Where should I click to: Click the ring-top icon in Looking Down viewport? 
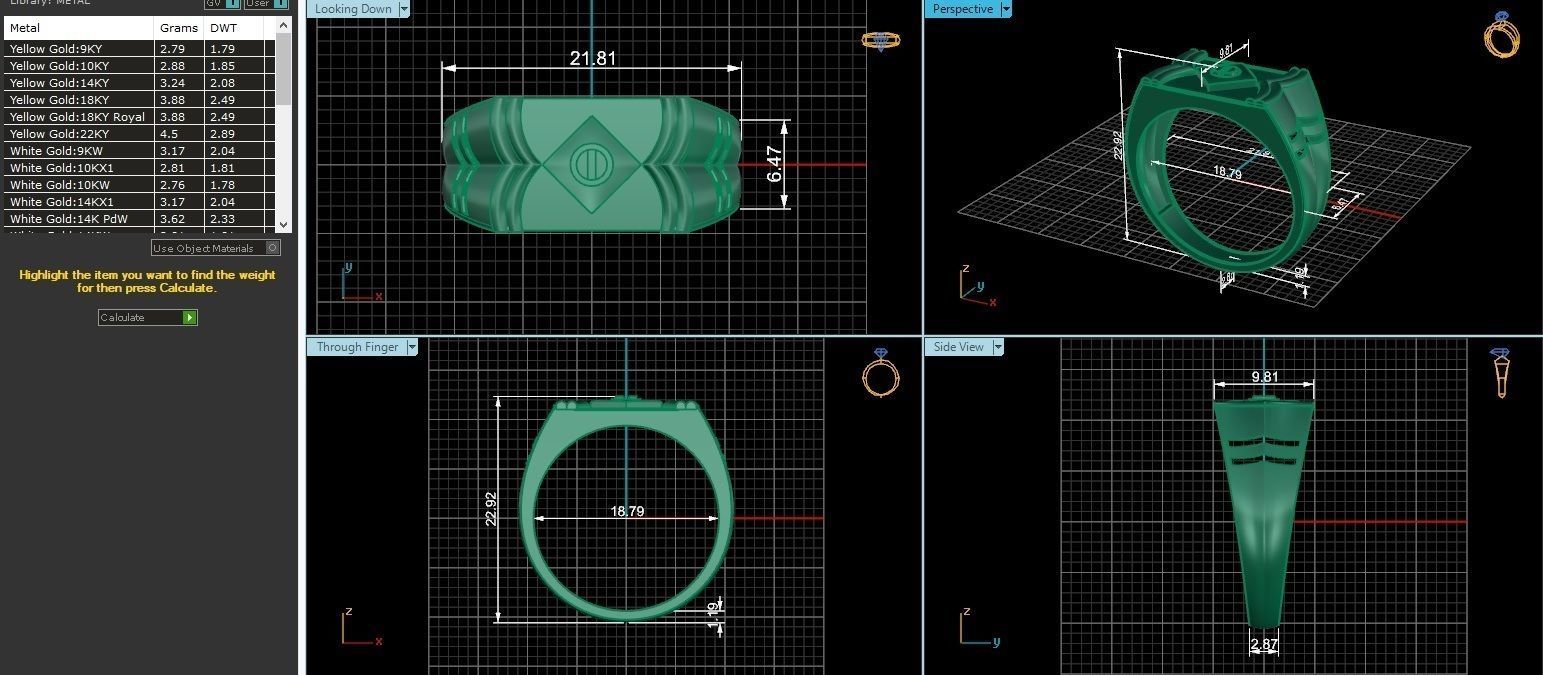[x=881, y=41]
